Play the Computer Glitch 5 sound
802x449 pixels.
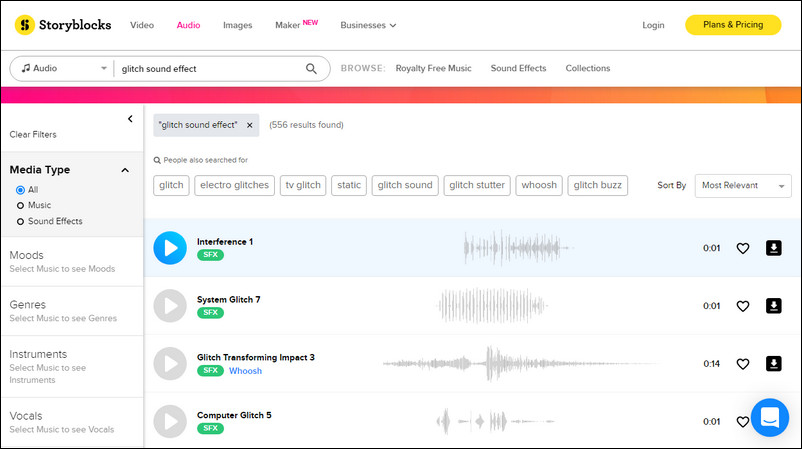point(170,421)
